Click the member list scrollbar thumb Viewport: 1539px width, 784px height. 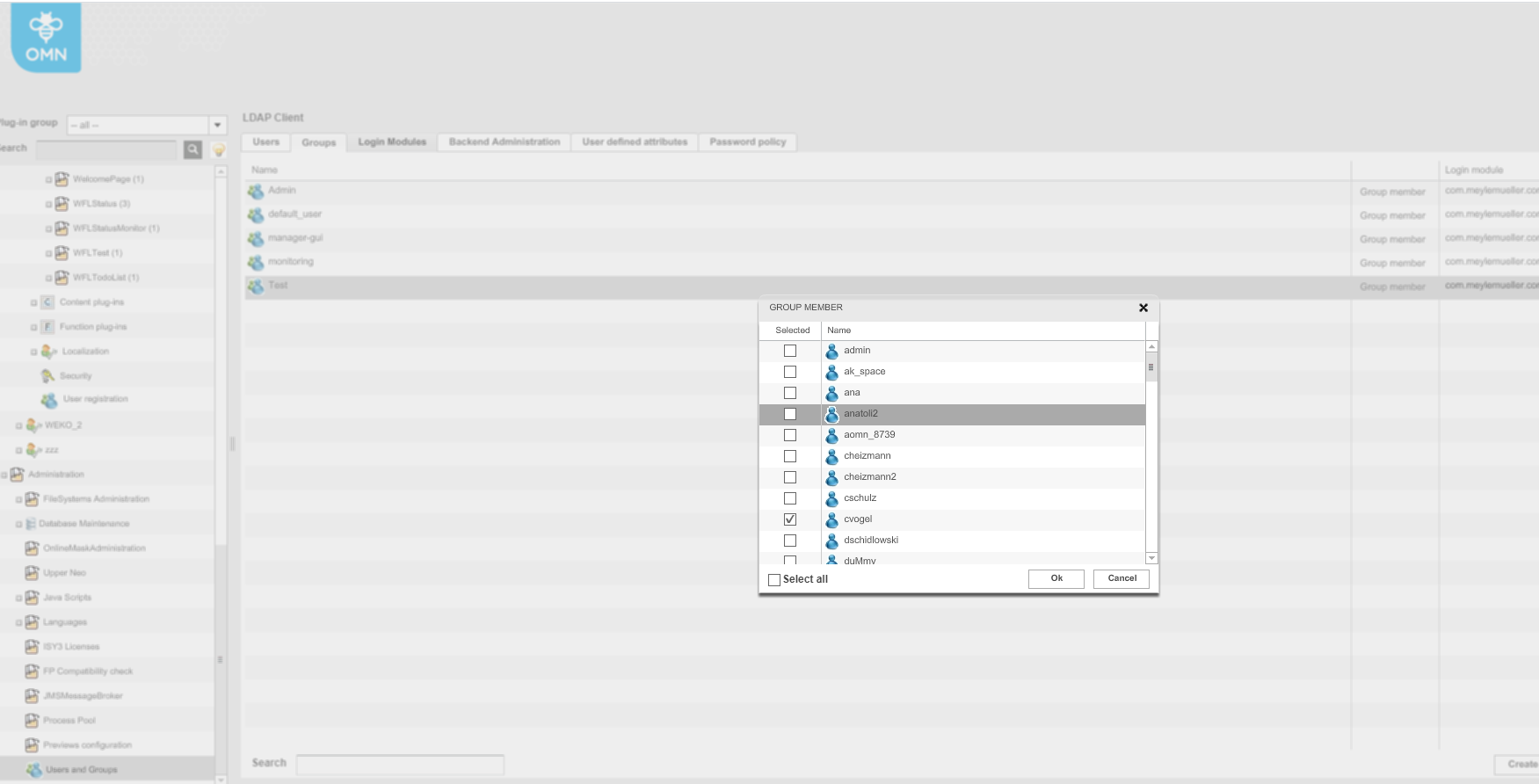tap(1151, 367)
